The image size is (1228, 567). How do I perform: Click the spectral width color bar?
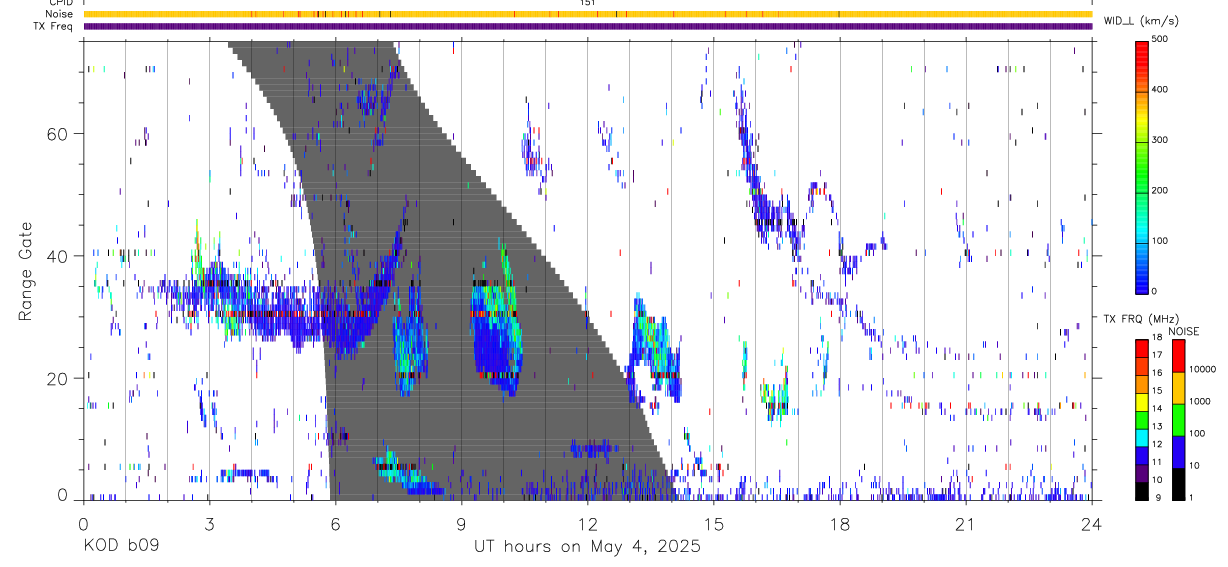click(x=1142, y=167)
